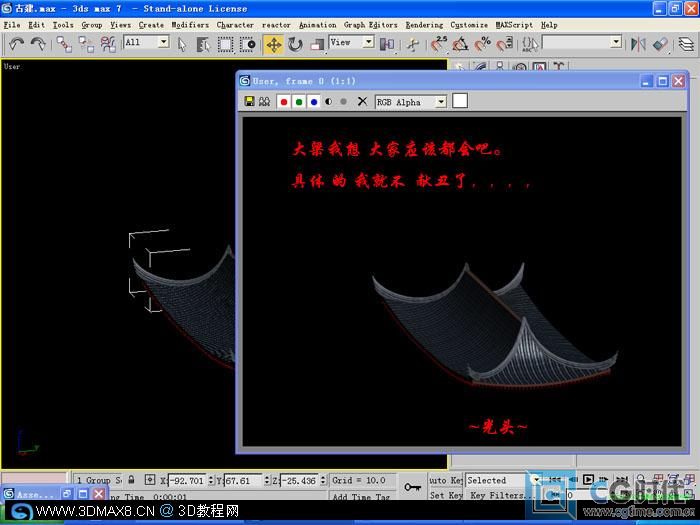Screen dimensions: 700x525
Task: Toggle the Angle Snap icon
Action: click(x=460, y=44)
